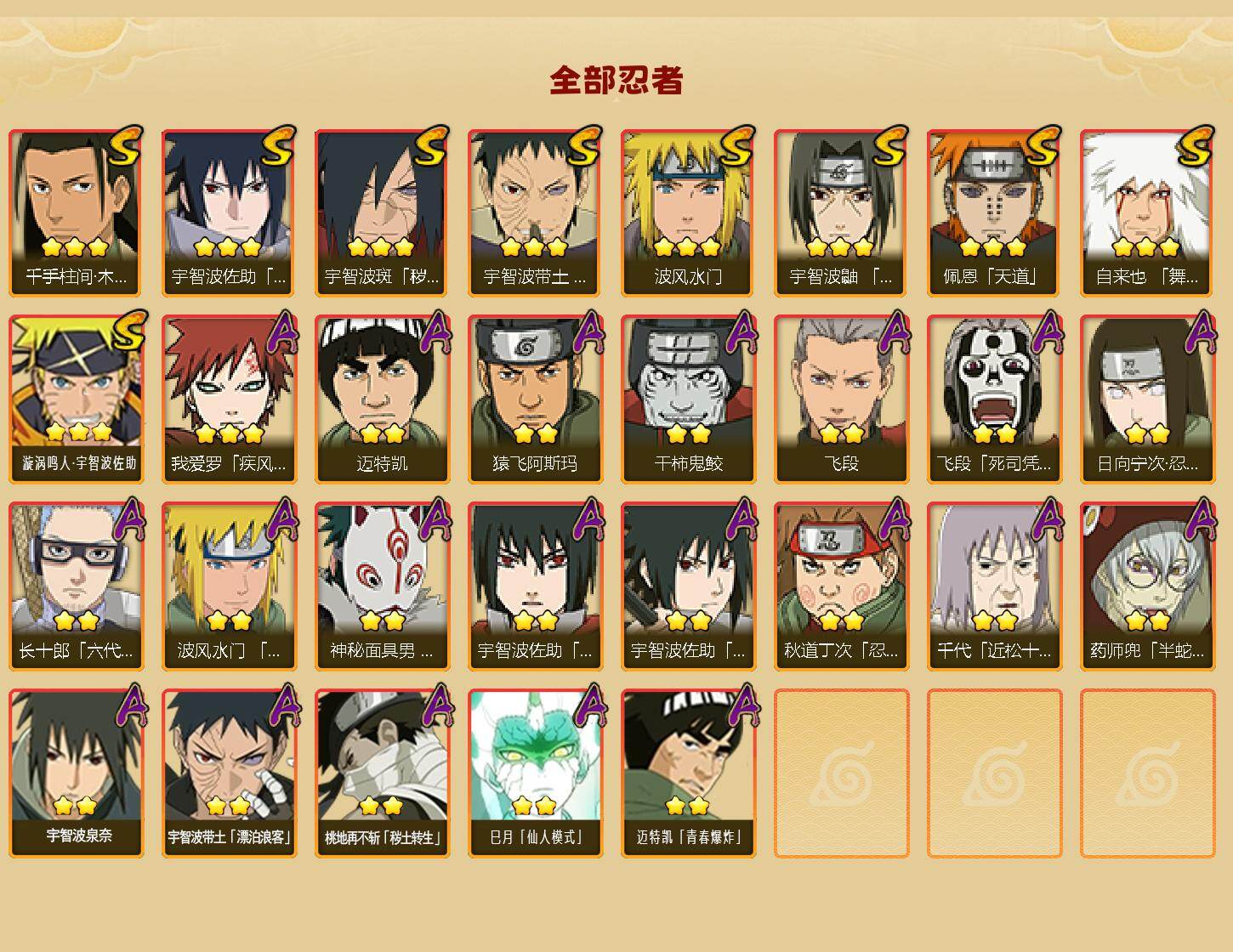Open the plain 飞段 ninja card
1233x952 pixels.
pos(841,399)
